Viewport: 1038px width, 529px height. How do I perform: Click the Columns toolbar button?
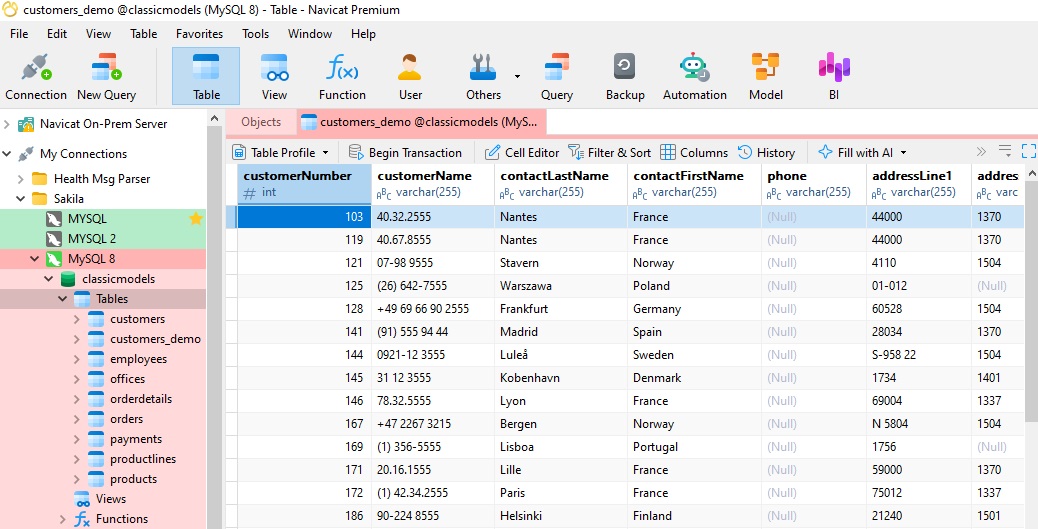(x=694, y=152)
